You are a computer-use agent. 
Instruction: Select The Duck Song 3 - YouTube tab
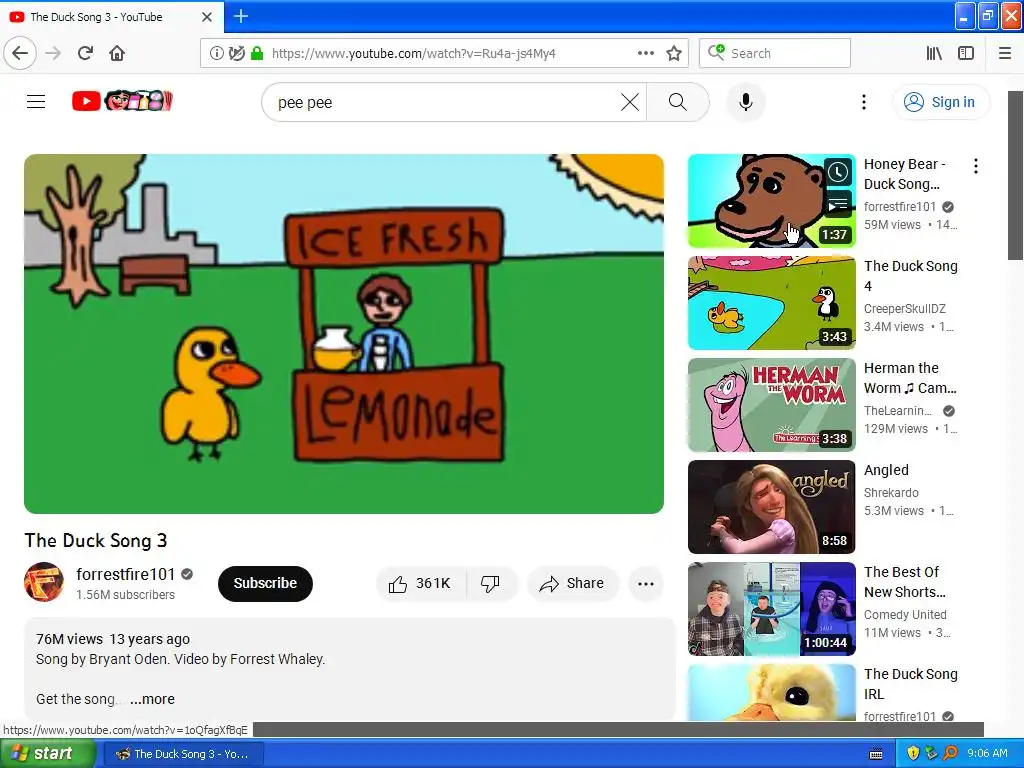pos(111,17)
